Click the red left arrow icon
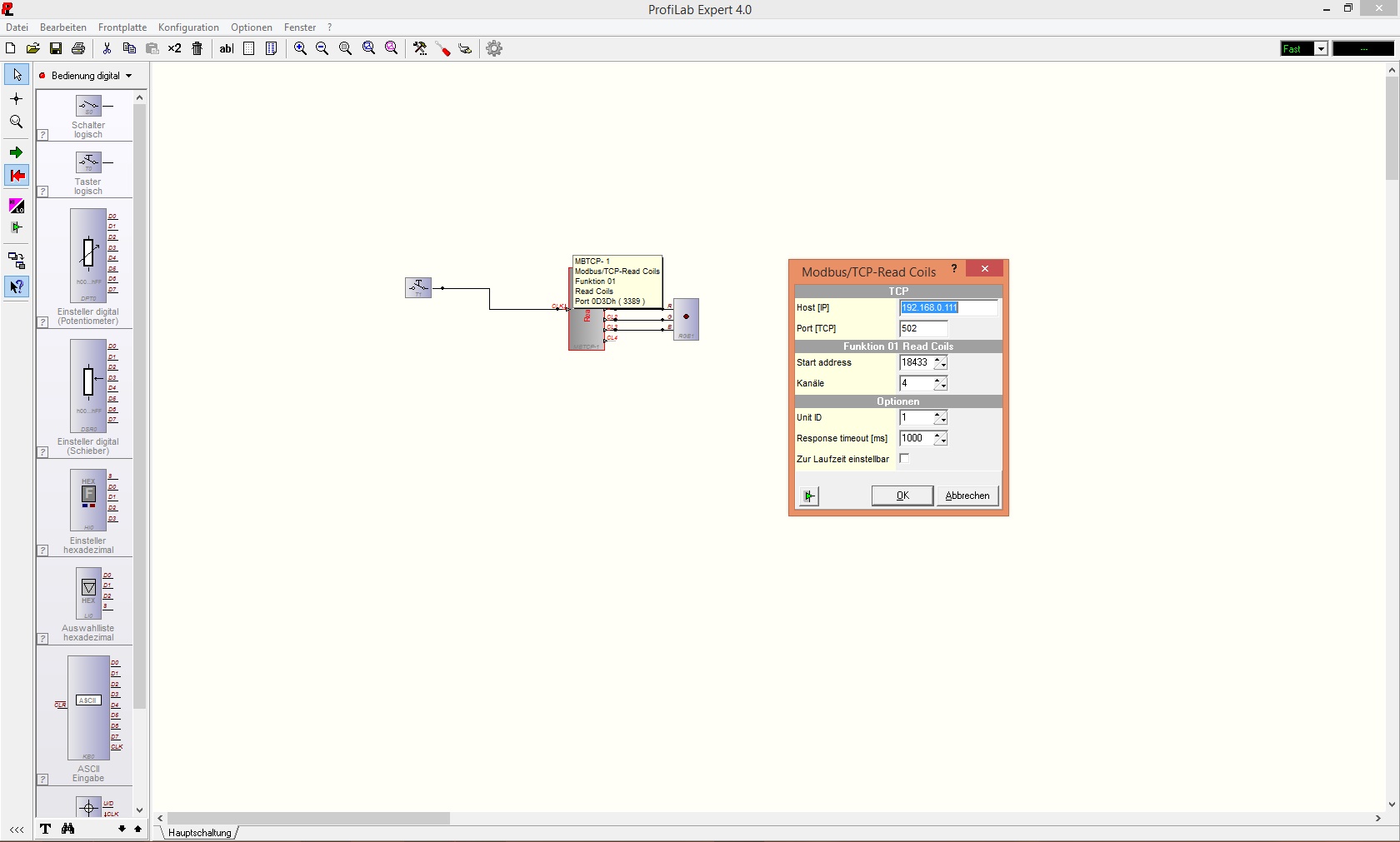This screenshot has width=1400, height=842. point(17,176)
